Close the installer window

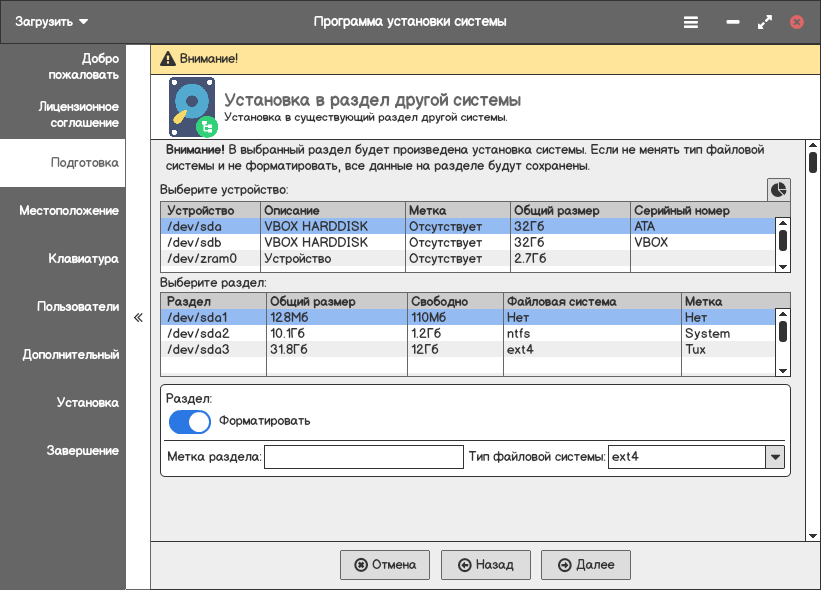coord(797,22)
